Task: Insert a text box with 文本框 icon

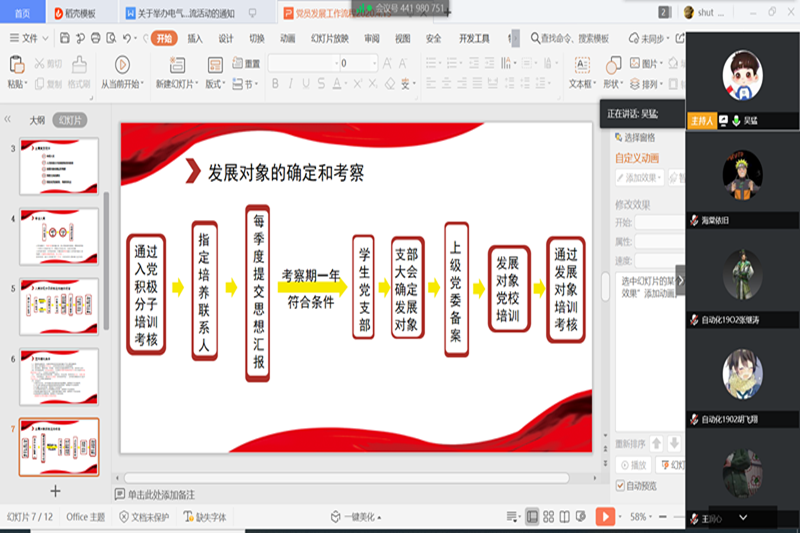Action: [581, 65]
